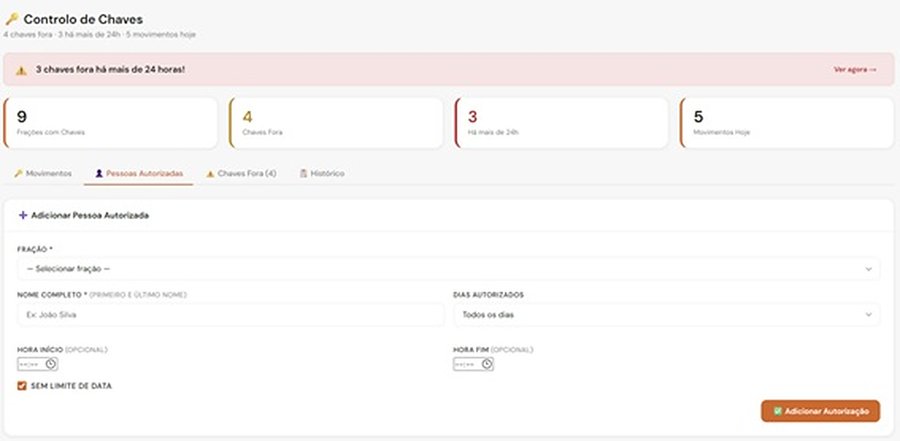This screenshot has width=900, height=441.
Task: Click the Hora Fim time field
Action: (474, 364)
